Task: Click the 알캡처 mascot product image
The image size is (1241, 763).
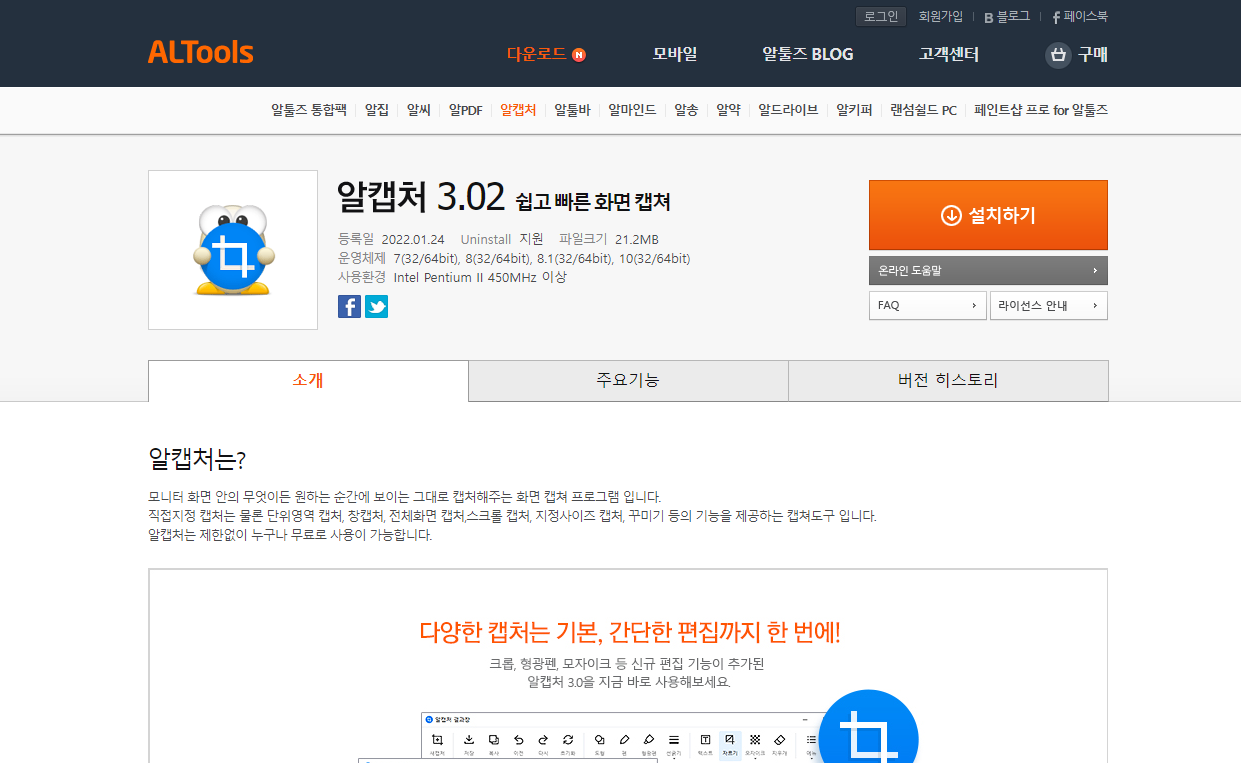Action: point(233,250)
